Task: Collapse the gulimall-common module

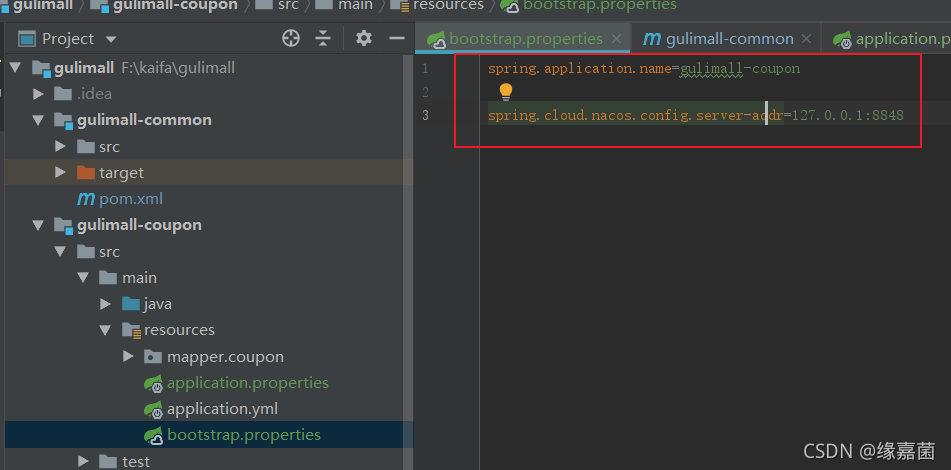Action: tap(39, 120)
